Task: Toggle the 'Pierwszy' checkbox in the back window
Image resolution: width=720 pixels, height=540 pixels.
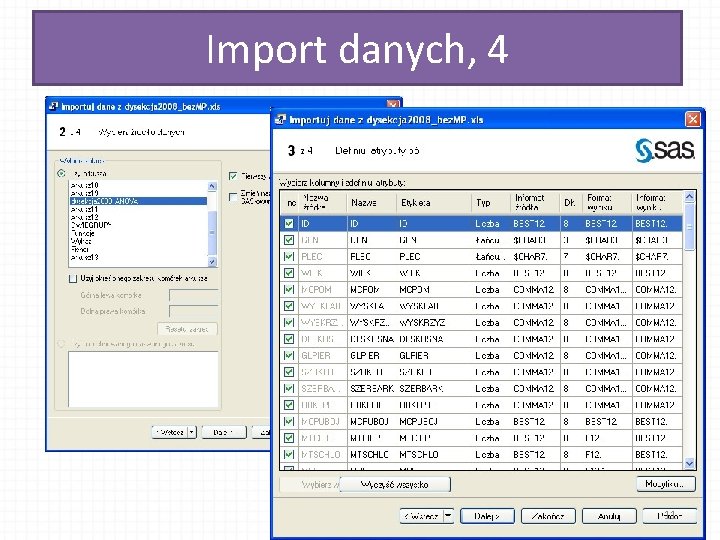Action: (233, 176)
